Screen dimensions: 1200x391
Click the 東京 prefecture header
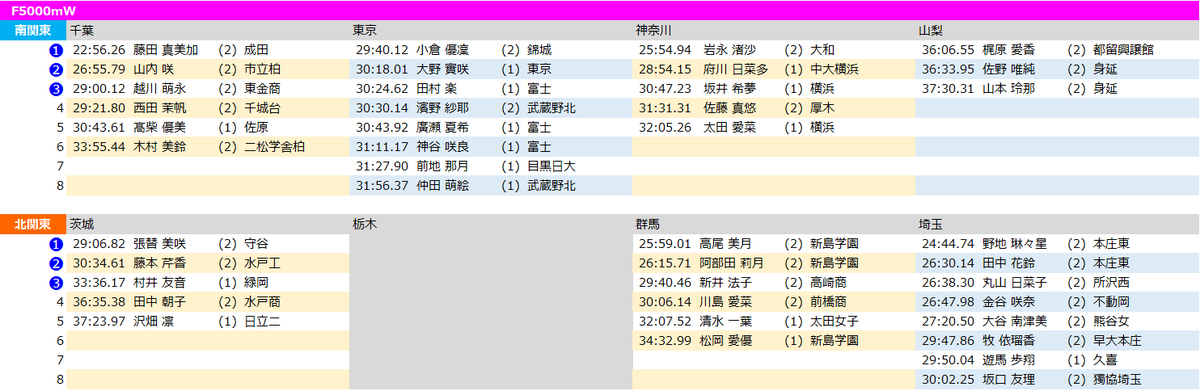365,30
